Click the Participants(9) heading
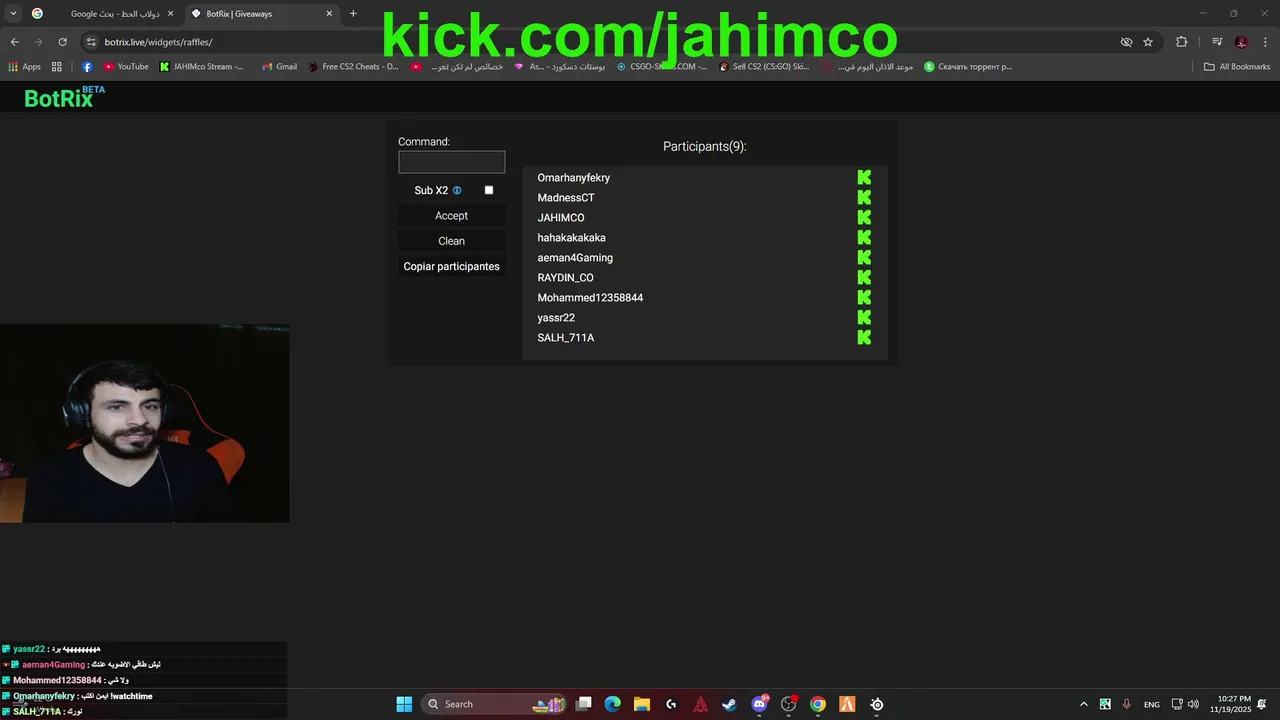 (x=705, y=146)
